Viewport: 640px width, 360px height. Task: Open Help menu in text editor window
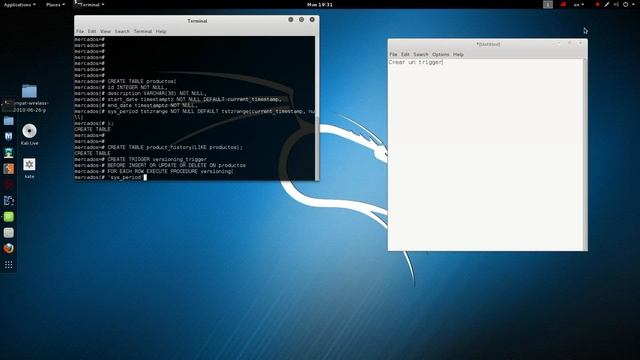(x=458, y=54)
